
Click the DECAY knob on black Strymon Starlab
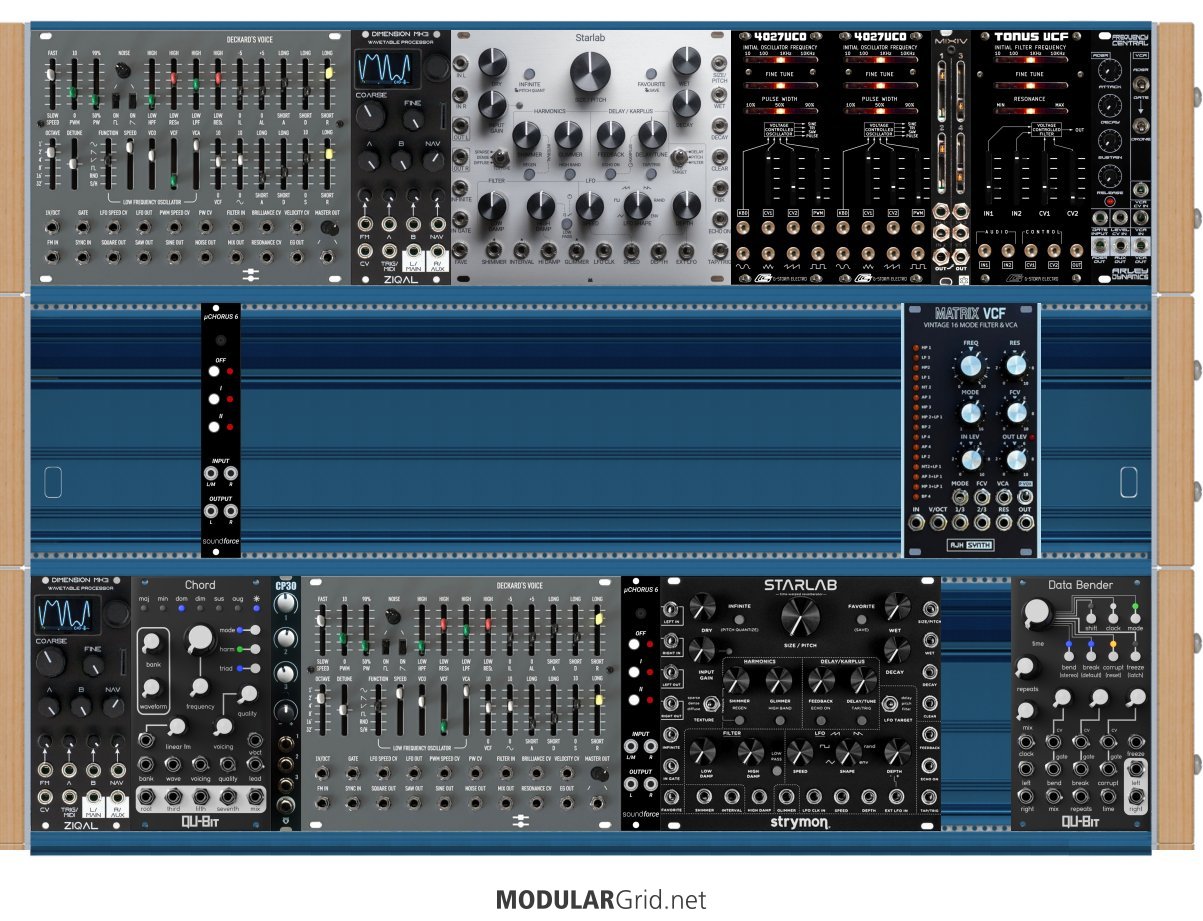[897, 648]
